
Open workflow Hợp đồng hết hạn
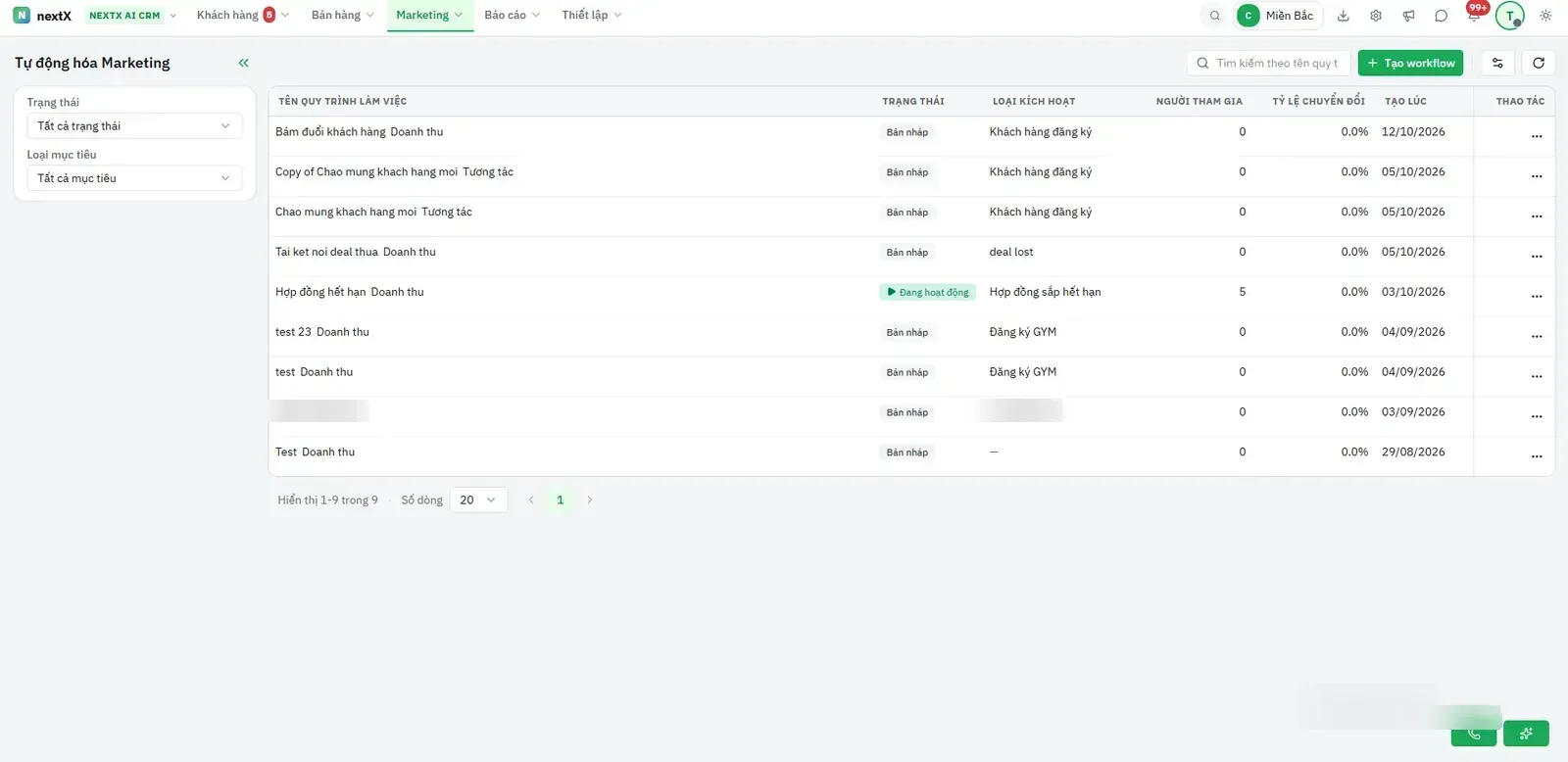coord(320,292)
